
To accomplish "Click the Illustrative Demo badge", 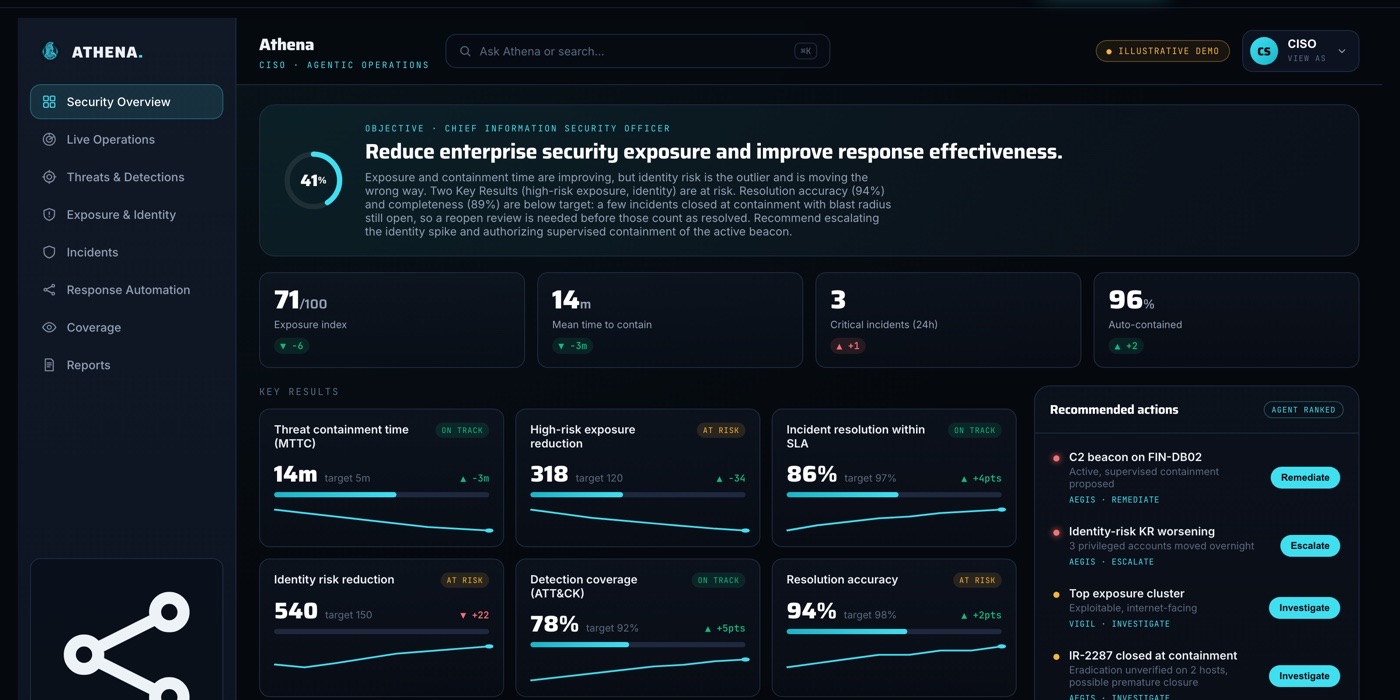I will click(1163, 51).
